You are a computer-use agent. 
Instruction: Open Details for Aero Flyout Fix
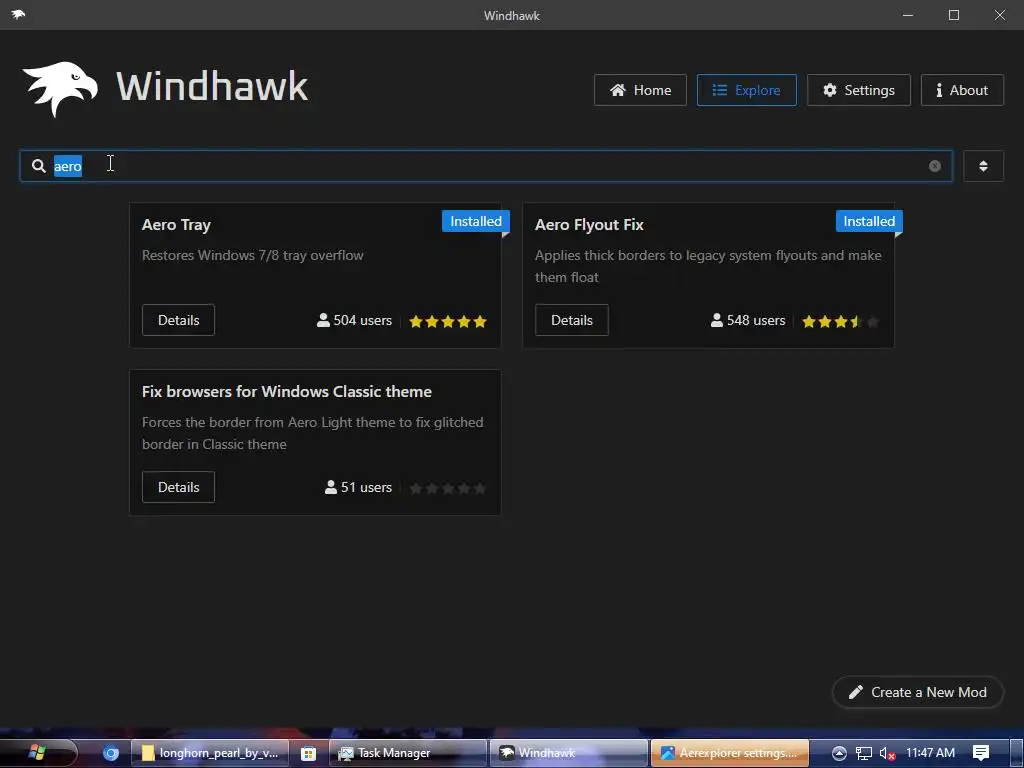pyautogui.click(x=571, y=320)
